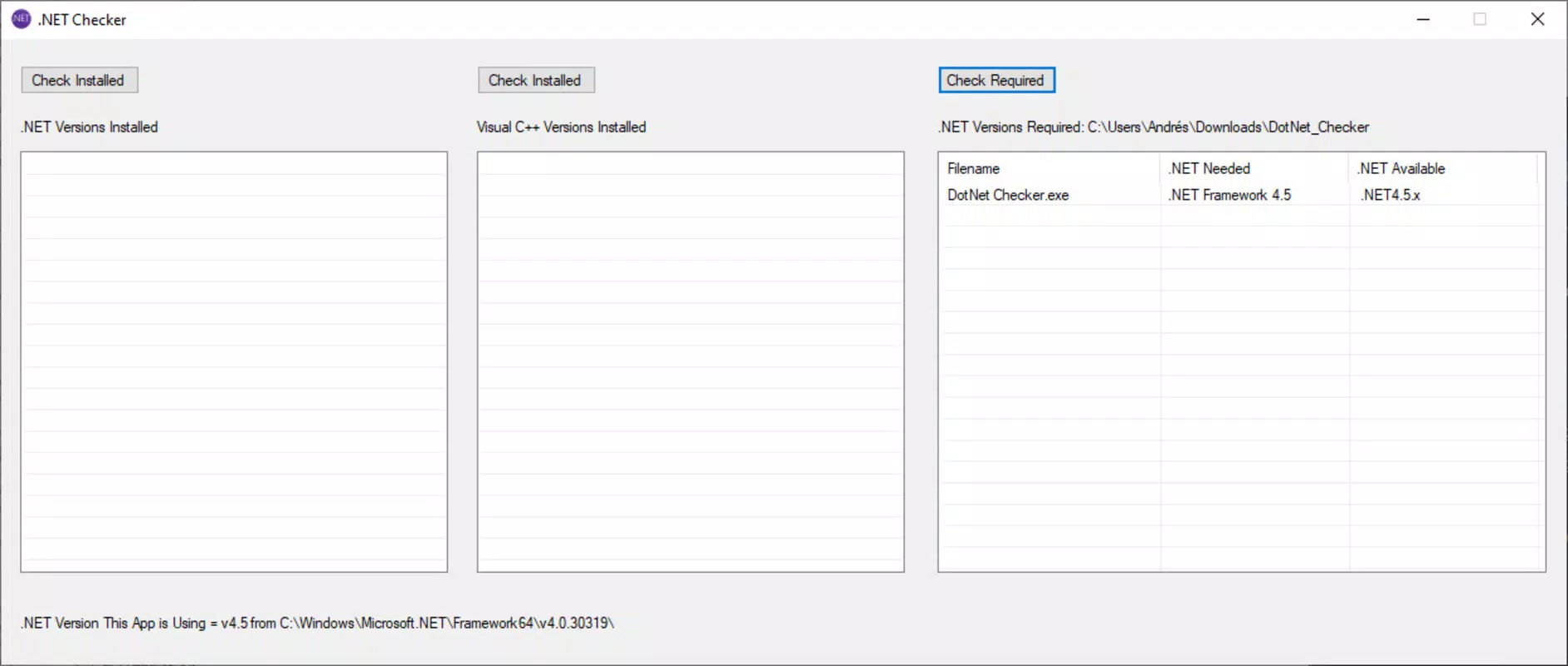This screenshot has height=666, width=1568.
Task: Select the DotNet Checker.exe row
Action: tap(1241, 195)
